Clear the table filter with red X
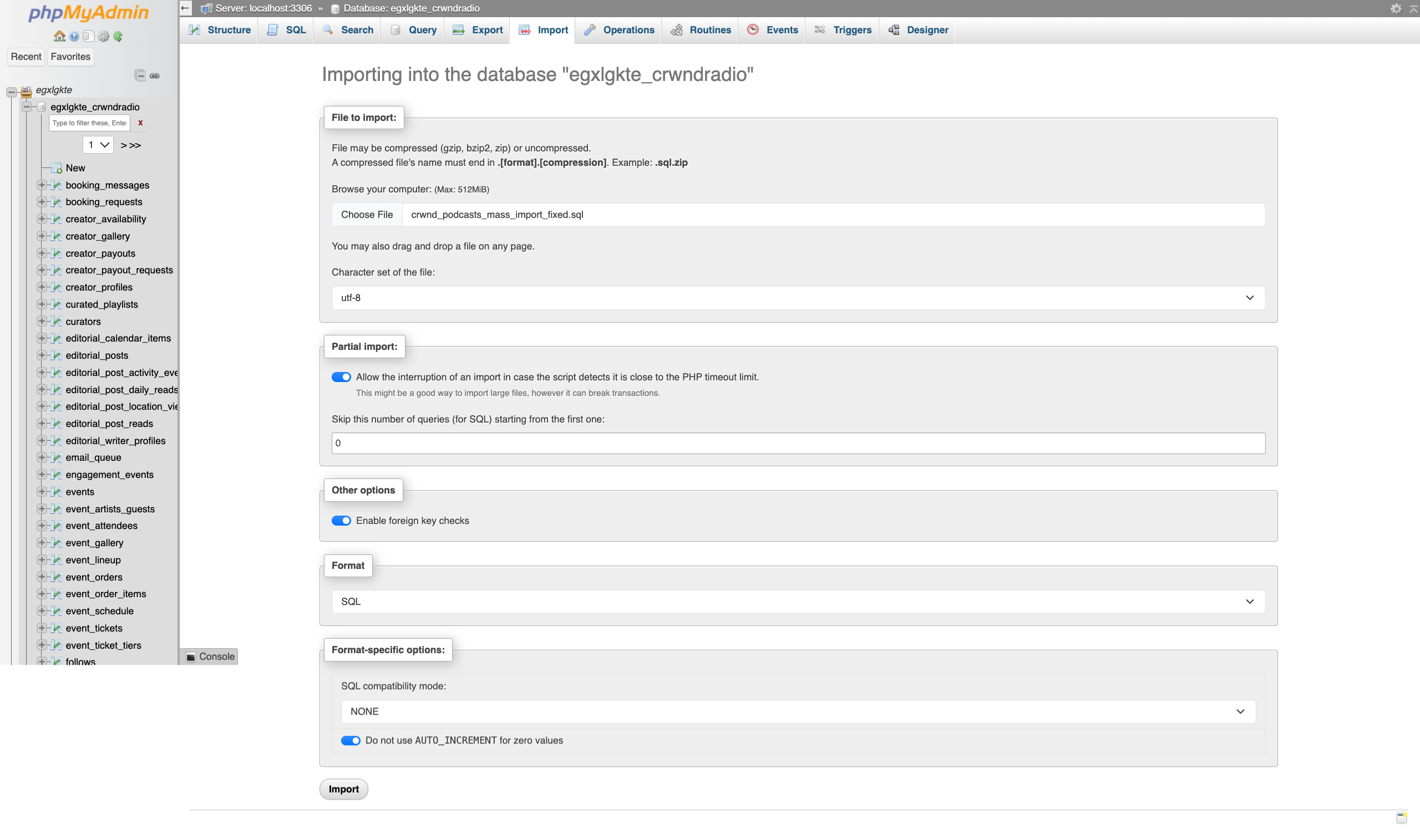Image resolution: width=1420 pixels, height=840 pixels. [140, 123]
